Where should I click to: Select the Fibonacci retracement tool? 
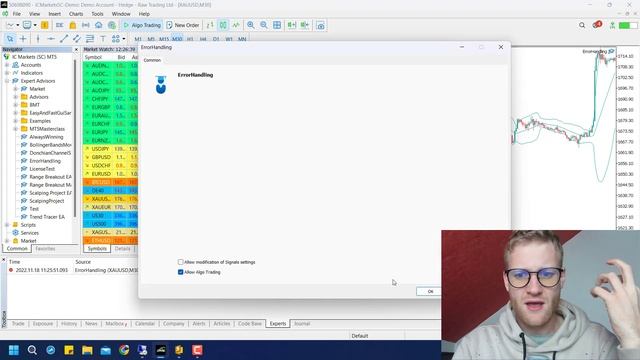[x=90, y=39]
